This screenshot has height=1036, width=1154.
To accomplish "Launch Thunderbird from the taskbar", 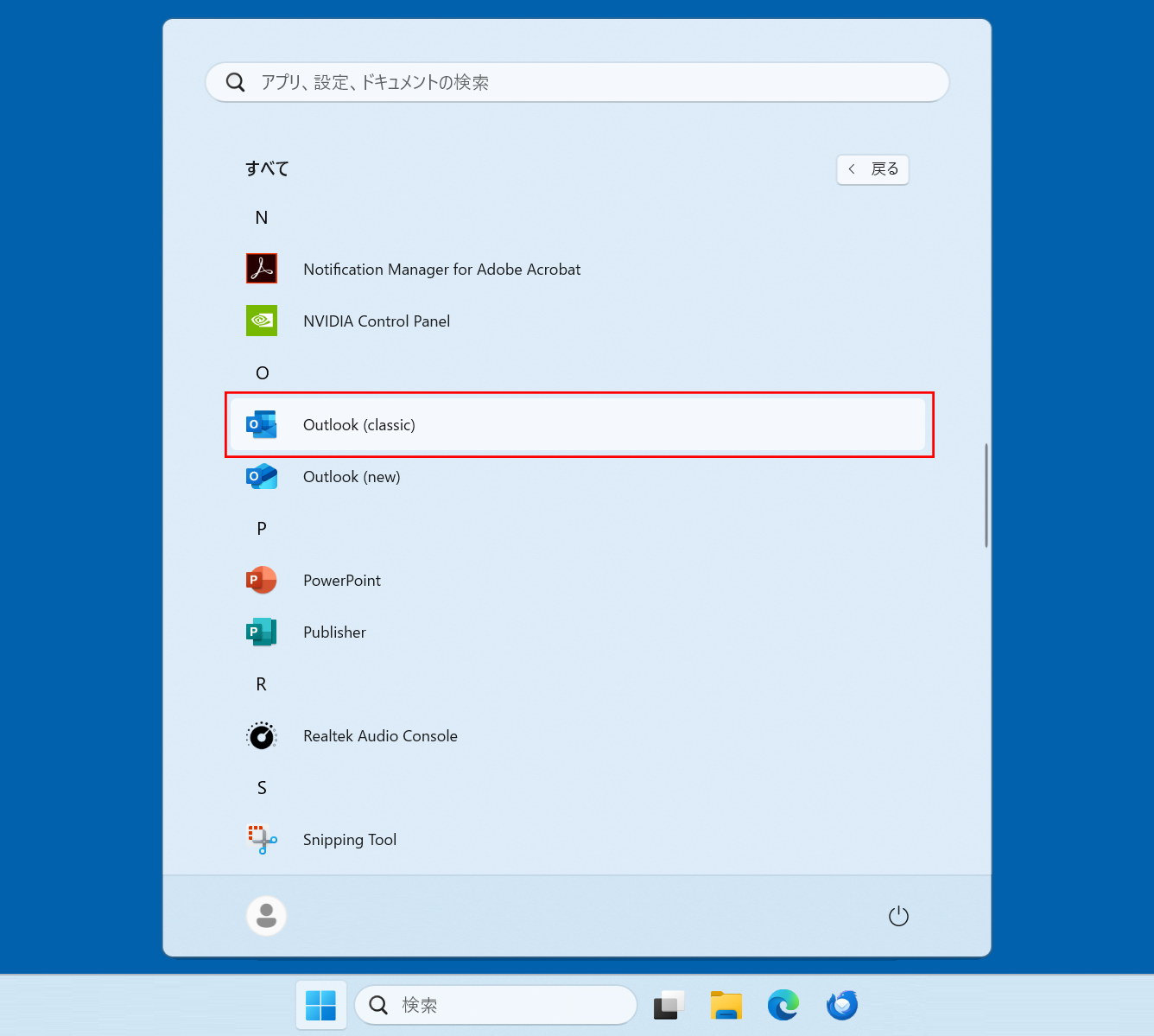I will click(841, 1005).
